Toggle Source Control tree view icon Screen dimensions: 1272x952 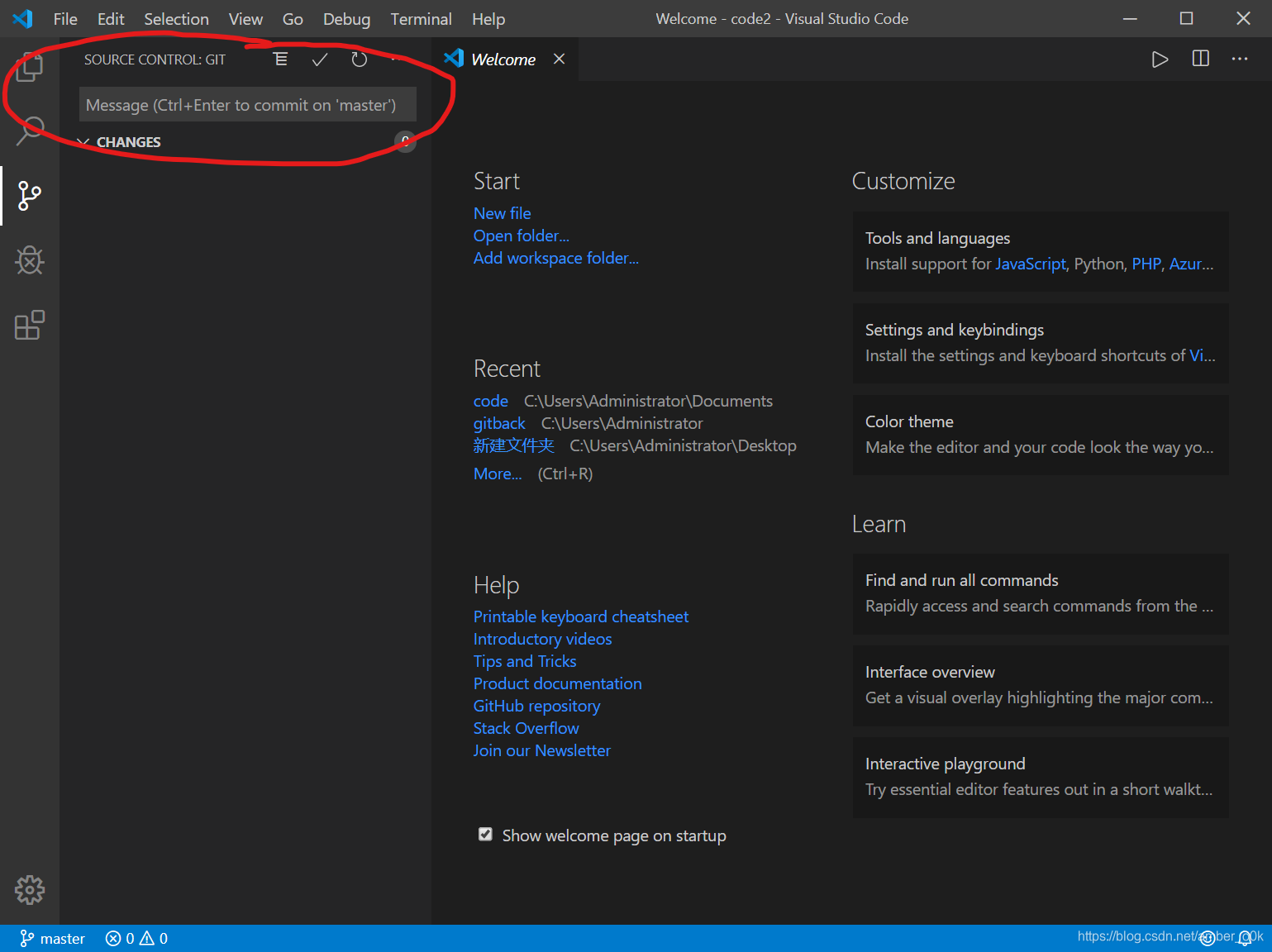(281, 59)
